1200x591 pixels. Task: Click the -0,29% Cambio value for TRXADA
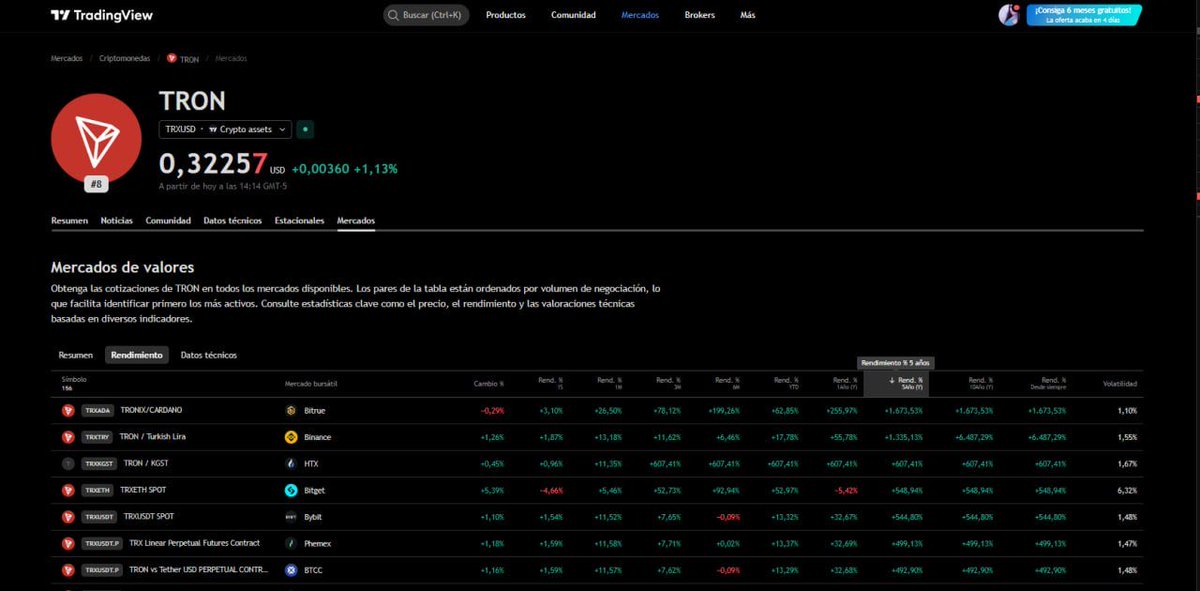coord(492,411)
